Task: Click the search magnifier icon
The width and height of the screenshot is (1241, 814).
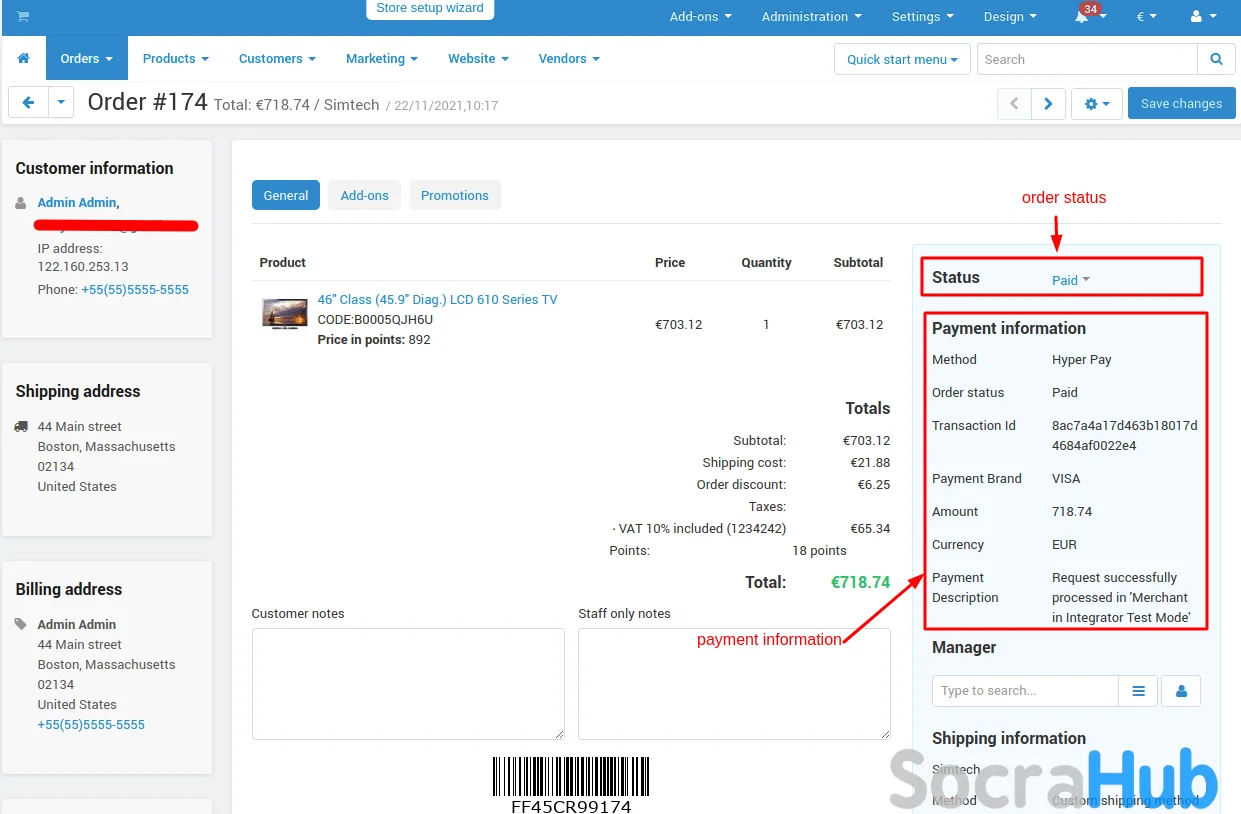Action: click(x=1216, y=59)
